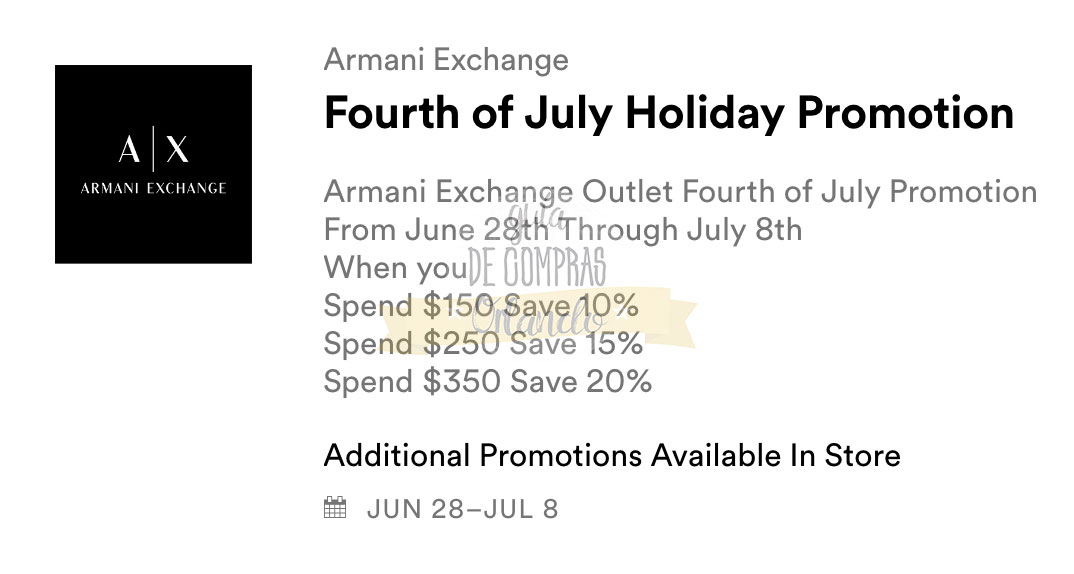
Task: Open the Fourth of July Holiday Promotion title
Action: pos(668,113)
